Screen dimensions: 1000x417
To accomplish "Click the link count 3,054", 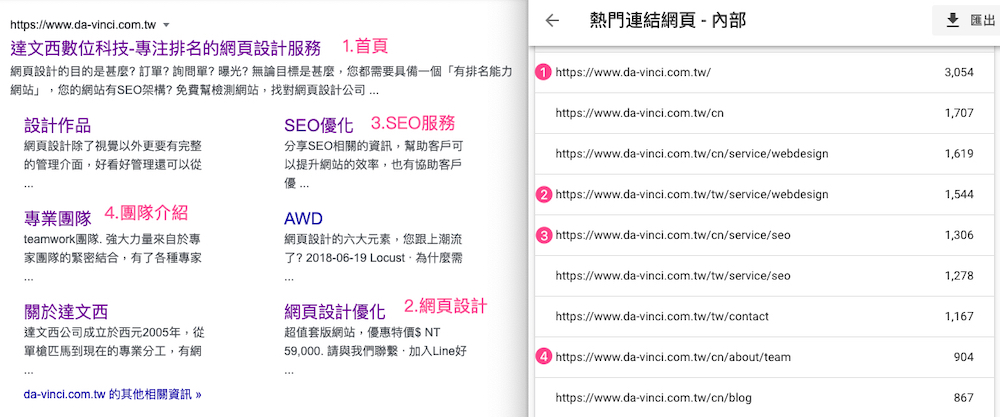I will coord(959,73).
